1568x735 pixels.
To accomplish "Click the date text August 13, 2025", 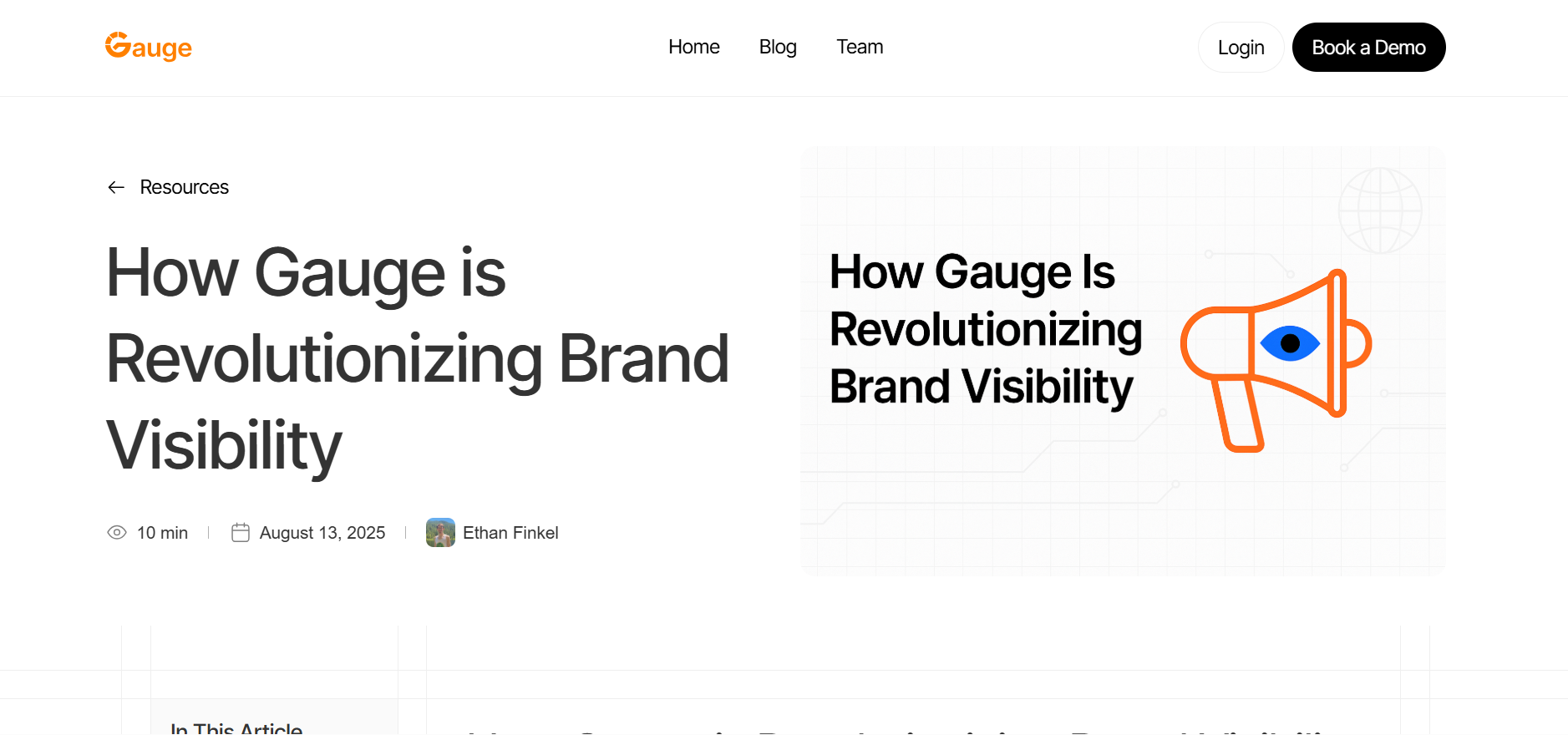I will point(322,533).
